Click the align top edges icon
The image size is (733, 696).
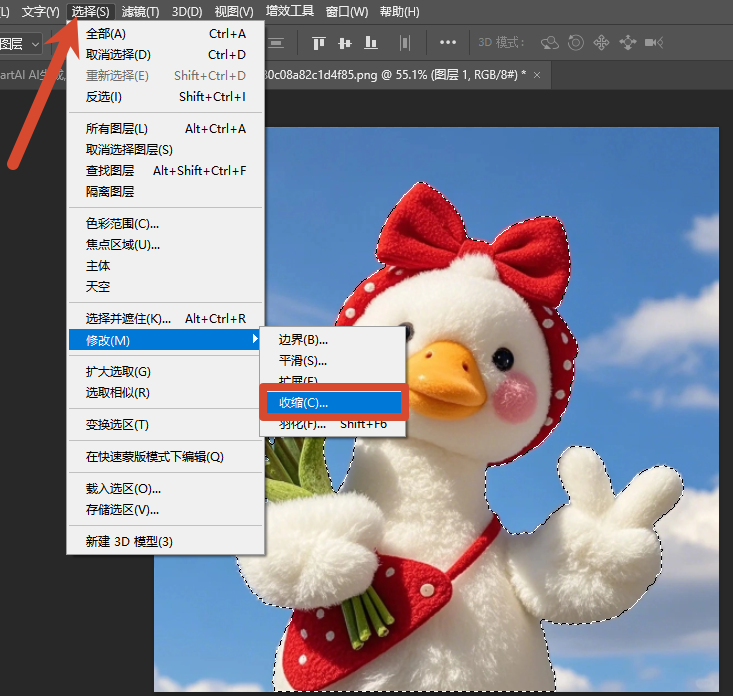[319, 43]
